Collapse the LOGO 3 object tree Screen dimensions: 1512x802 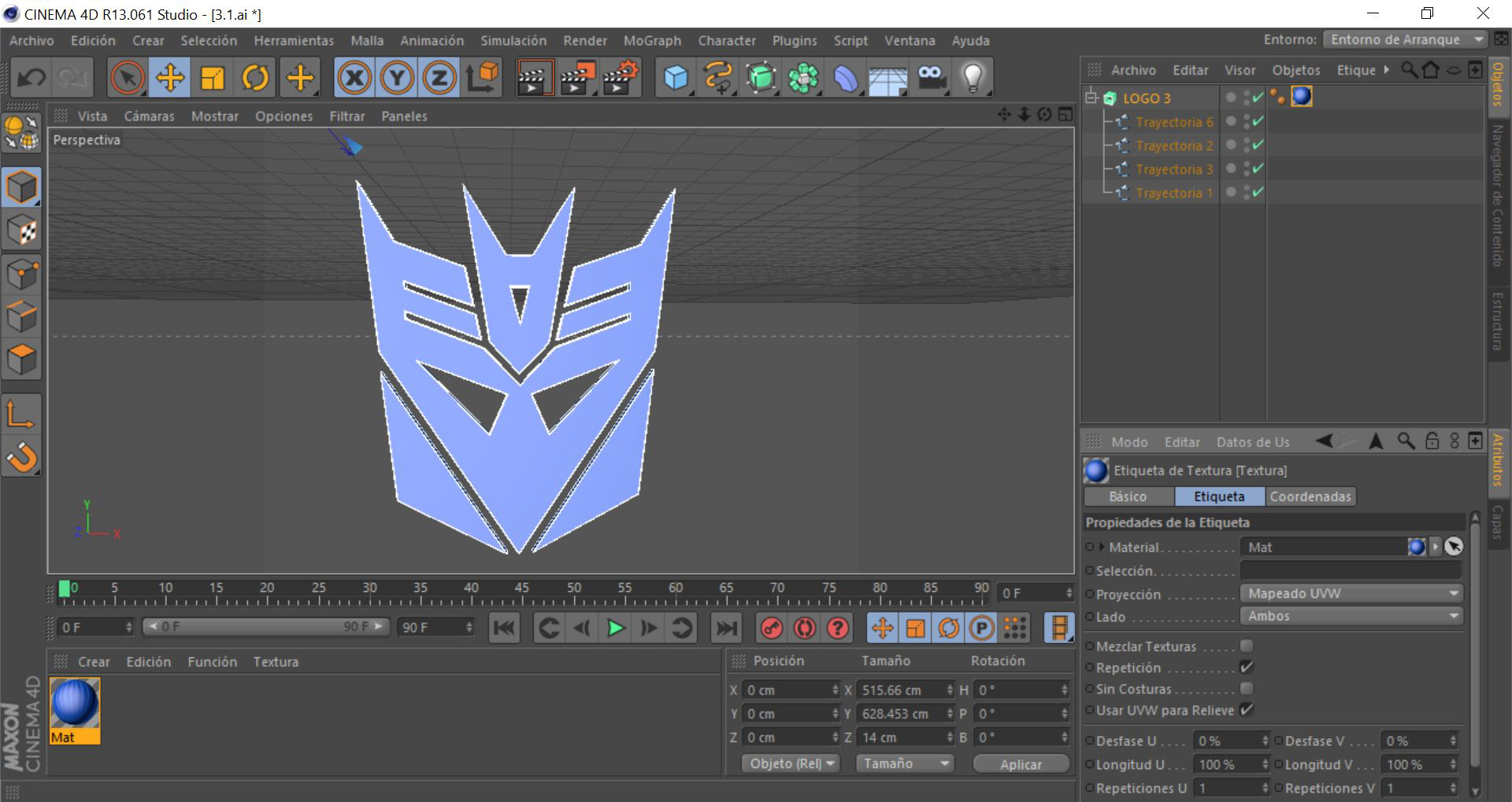coord(1091,98)
